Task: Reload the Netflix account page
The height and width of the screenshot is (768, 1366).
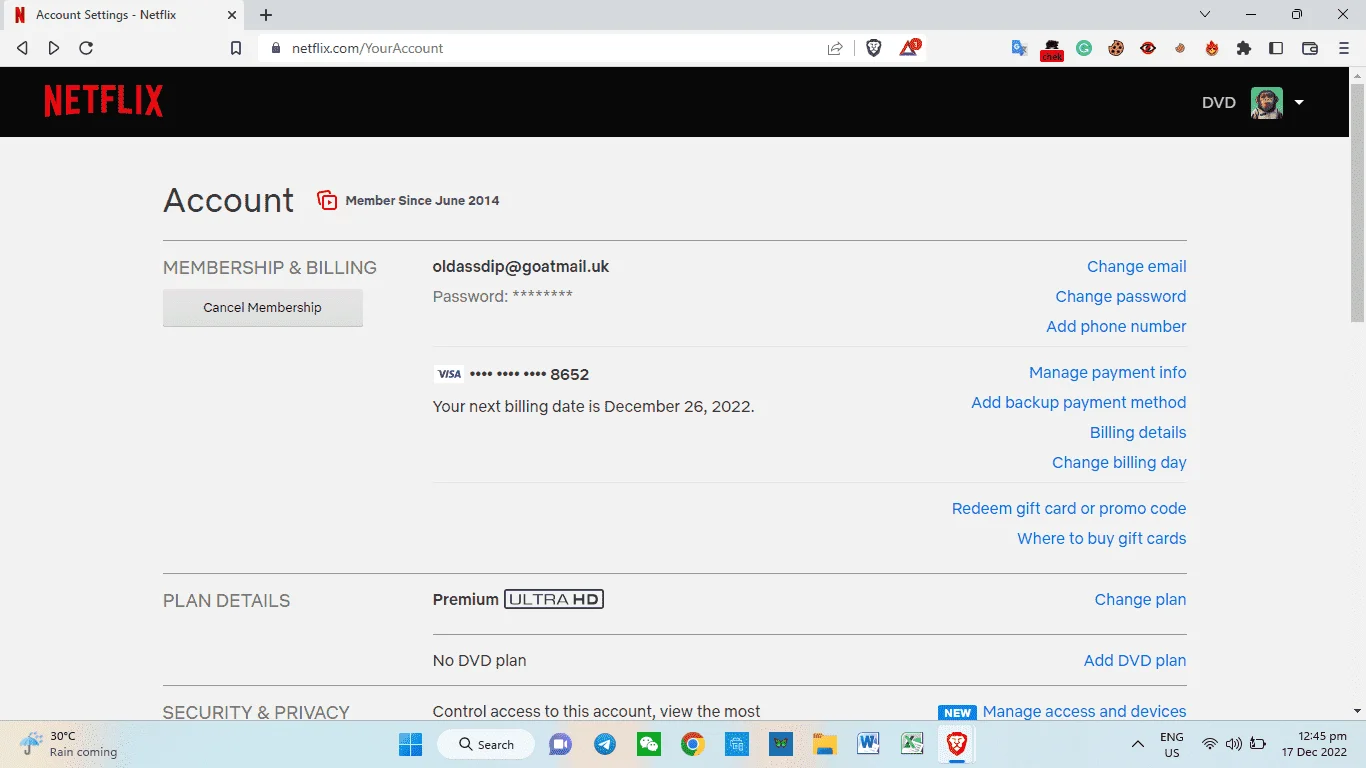Action: pos(86,48)
